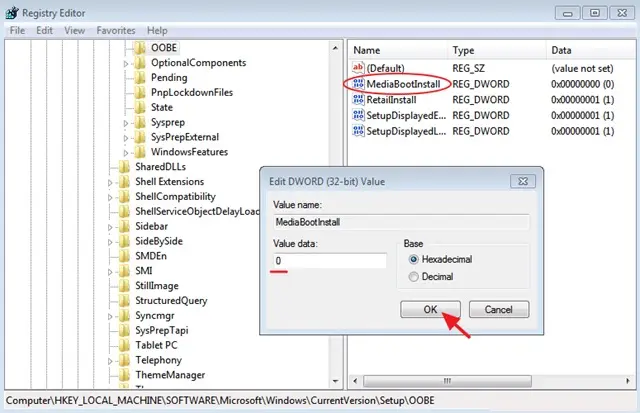Click the State folder icon
This screenshot has height=413, width=640.
point(140,107)
